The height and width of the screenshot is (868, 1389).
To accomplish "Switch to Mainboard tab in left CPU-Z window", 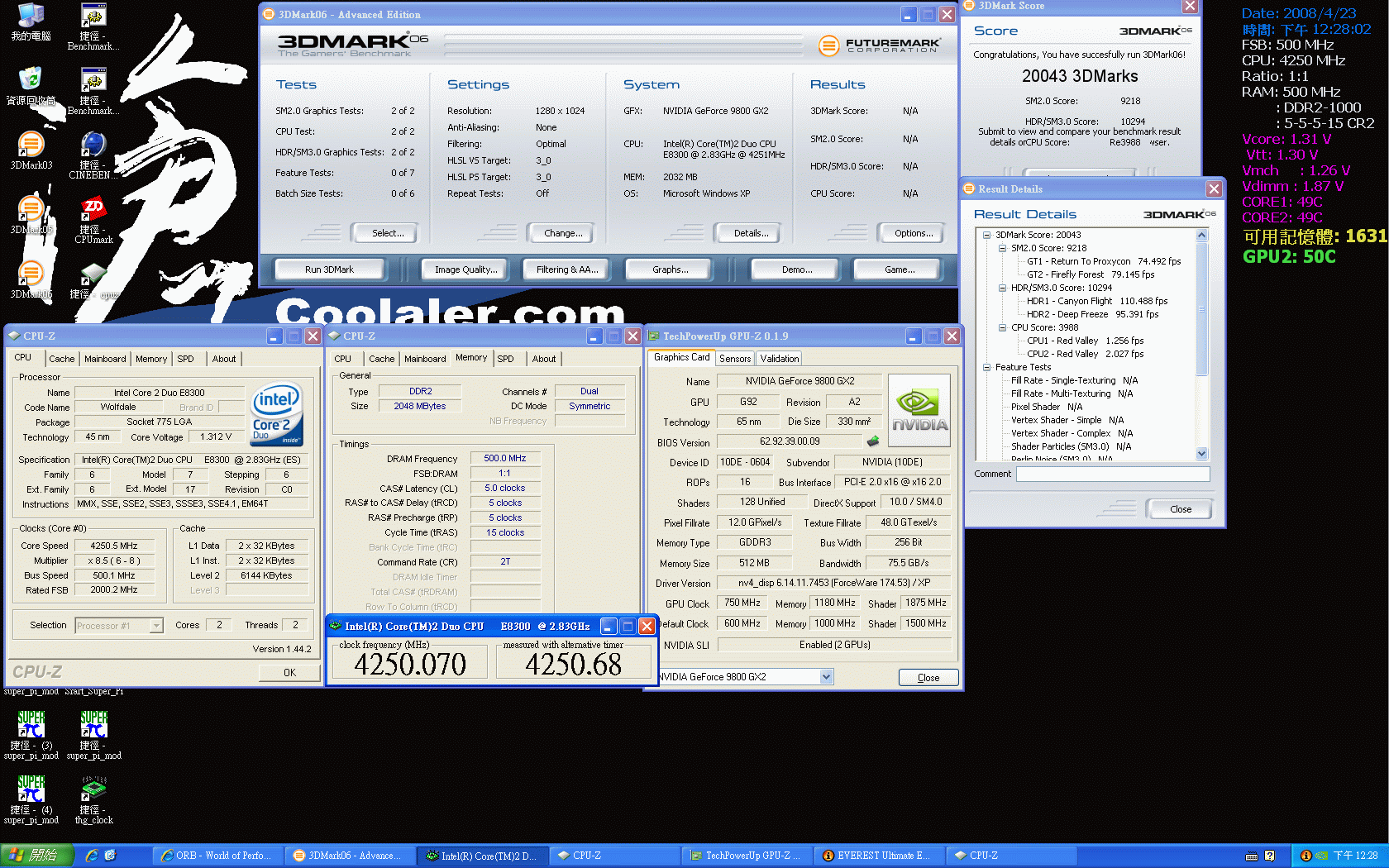I will (105, 359).
